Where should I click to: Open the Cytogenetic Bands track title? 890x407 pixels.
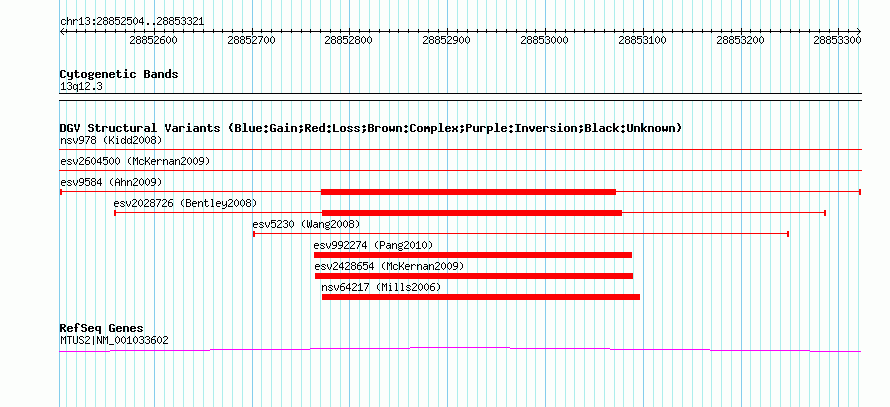pyautogui.click(x=119, y=74)
